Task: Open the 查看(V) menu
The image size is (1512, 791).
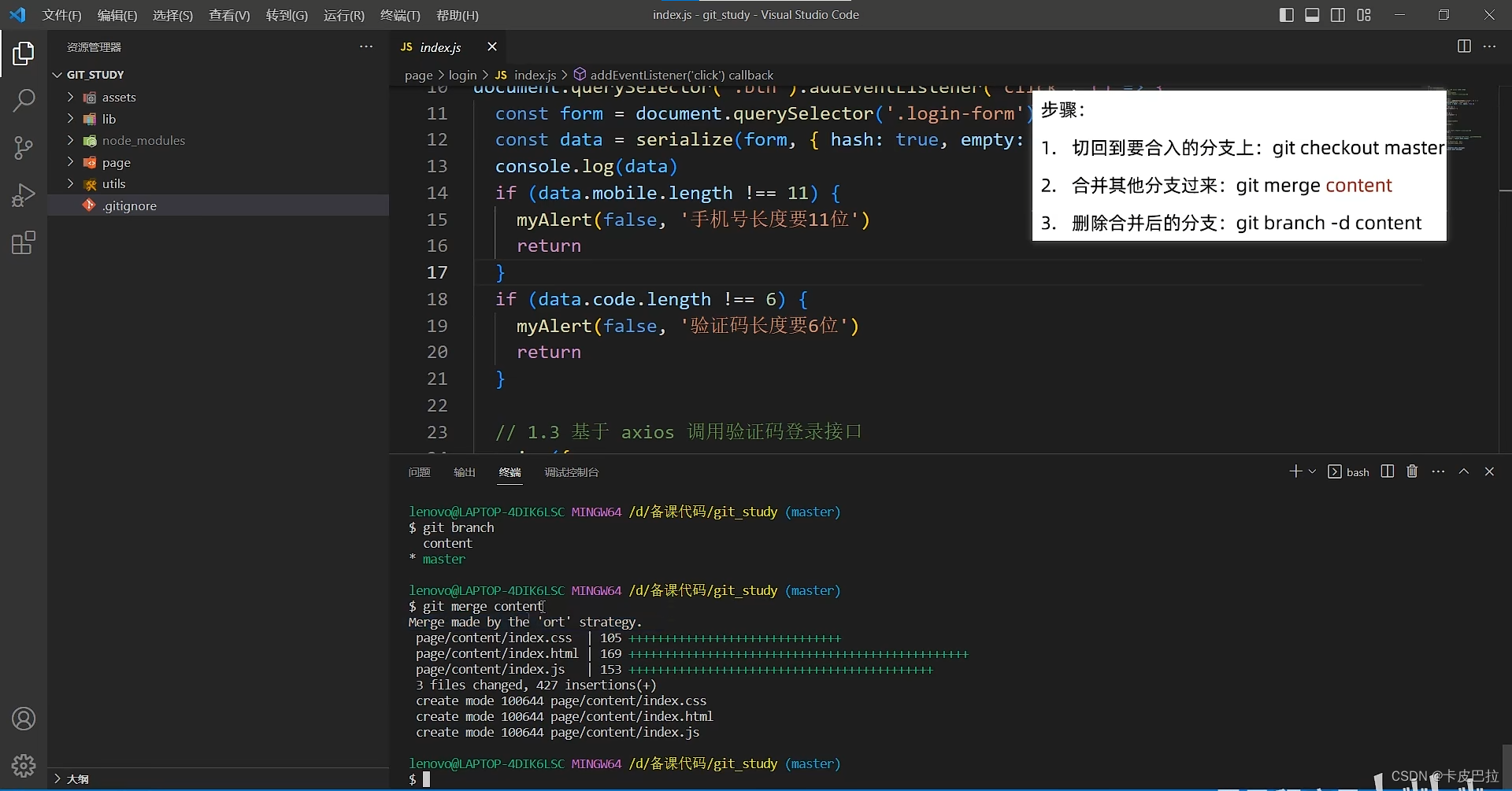Action: pyautogui.click(x=229, y=15)
